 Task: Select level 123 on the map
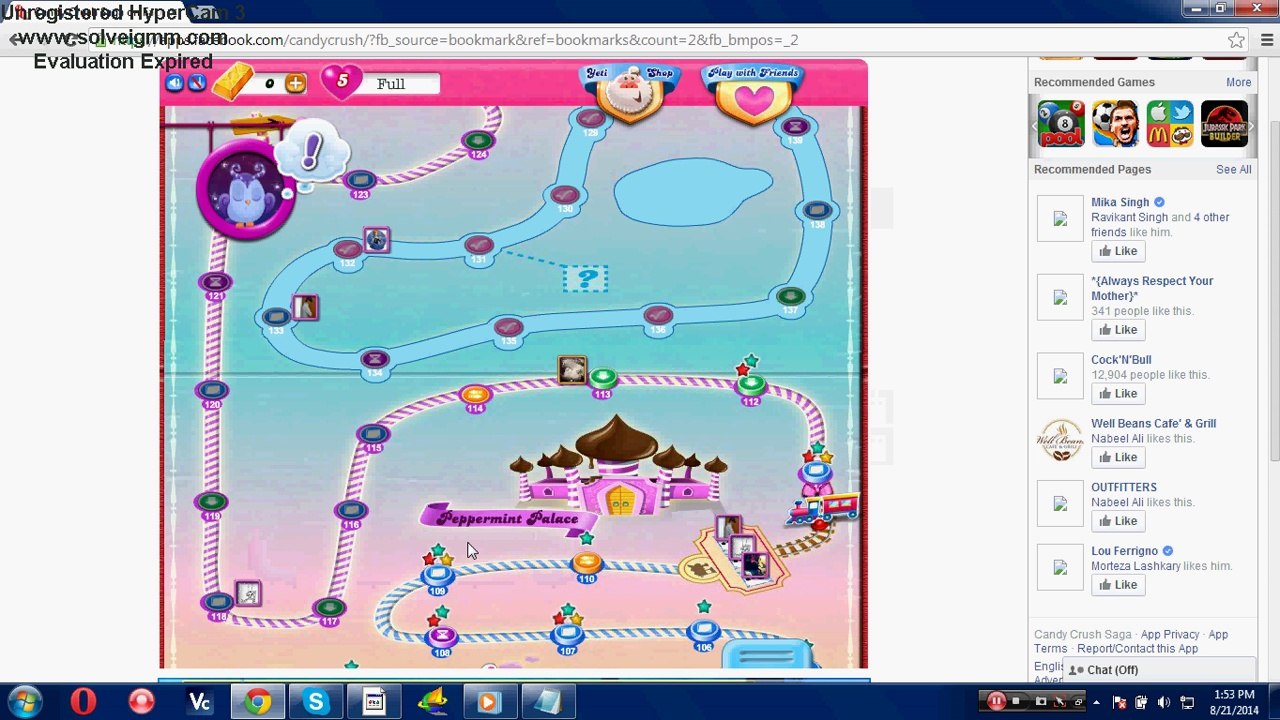(360, 181)
